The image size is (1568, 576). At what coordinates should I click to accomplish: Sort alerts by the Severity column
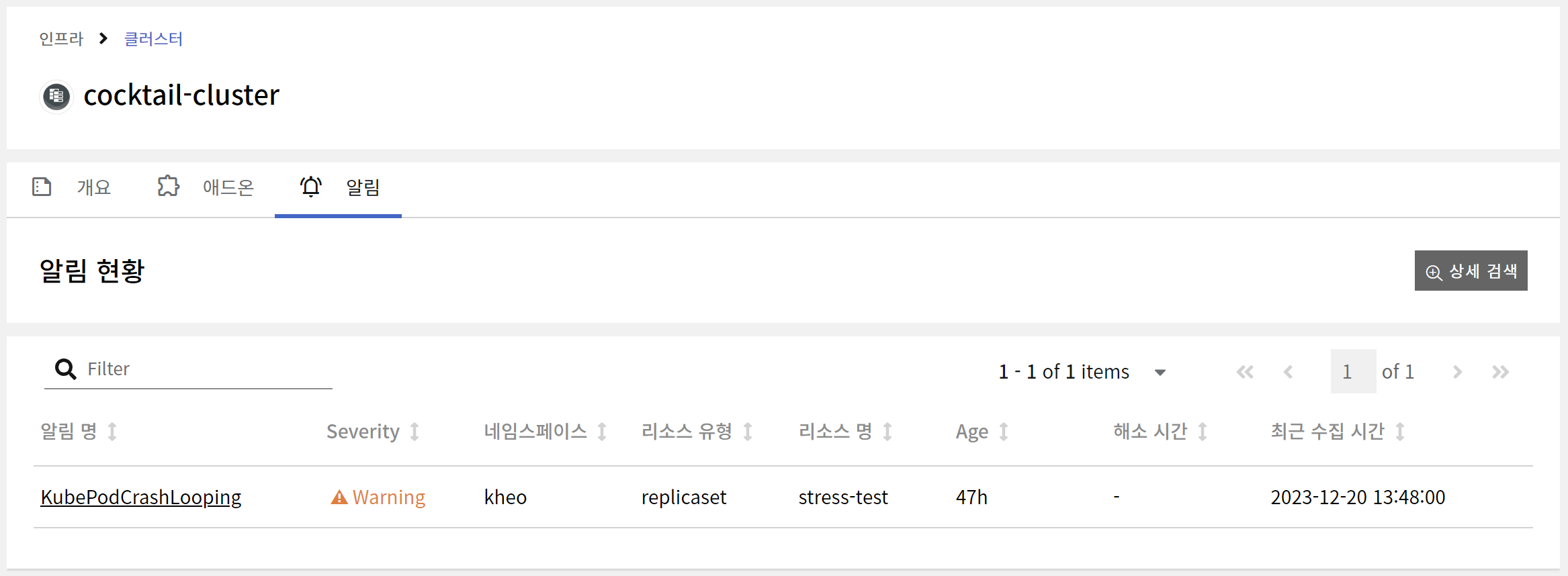click(415, 432)
